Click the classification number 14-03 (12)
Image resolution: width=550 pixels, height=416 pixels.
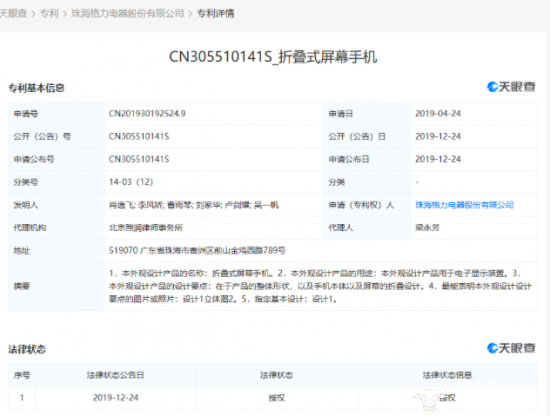(131, 182)
